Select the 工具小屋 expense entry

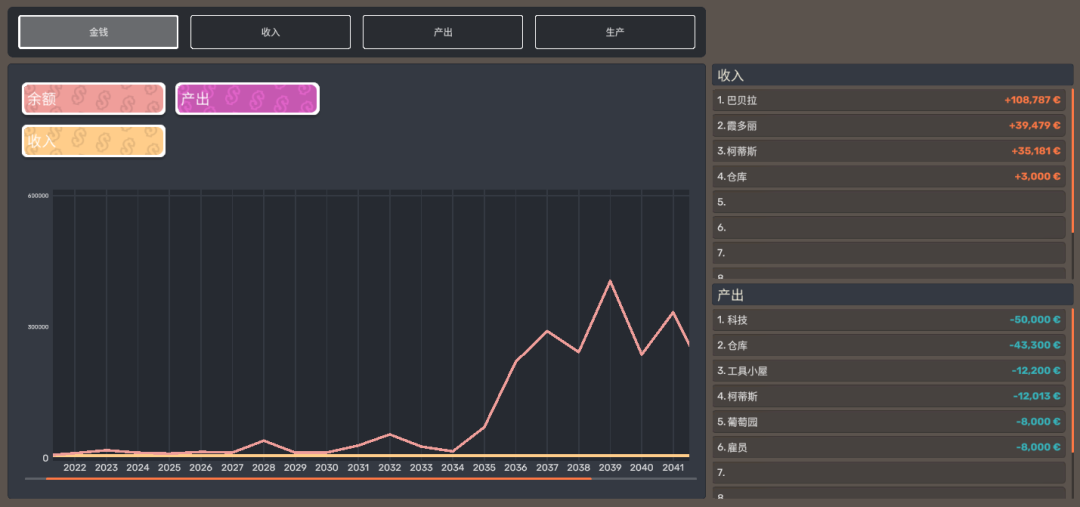[x=889, y=371]
